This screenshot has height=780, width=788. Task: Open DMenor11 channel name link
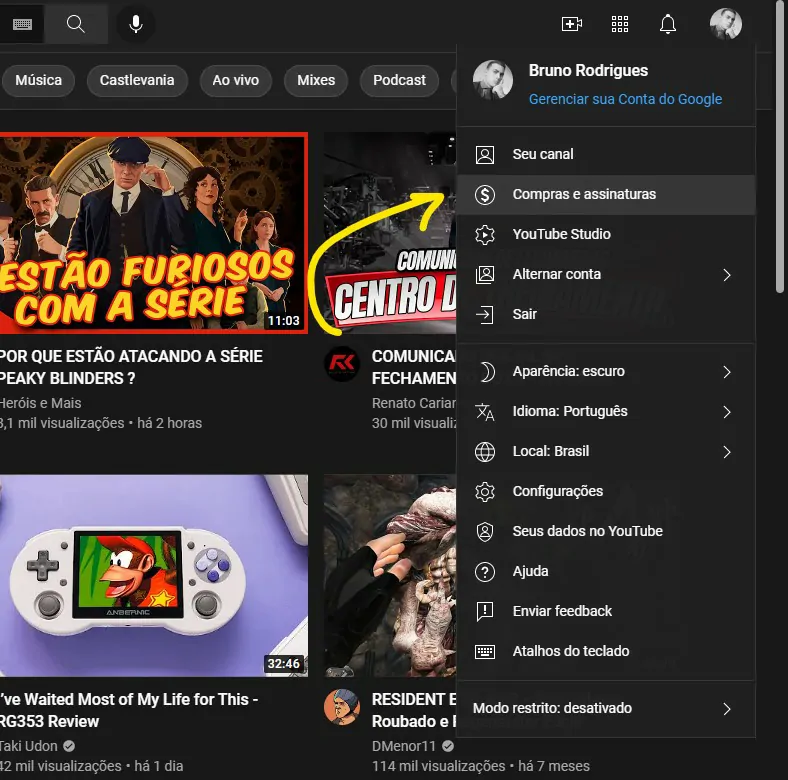click(x=404, y=747)
